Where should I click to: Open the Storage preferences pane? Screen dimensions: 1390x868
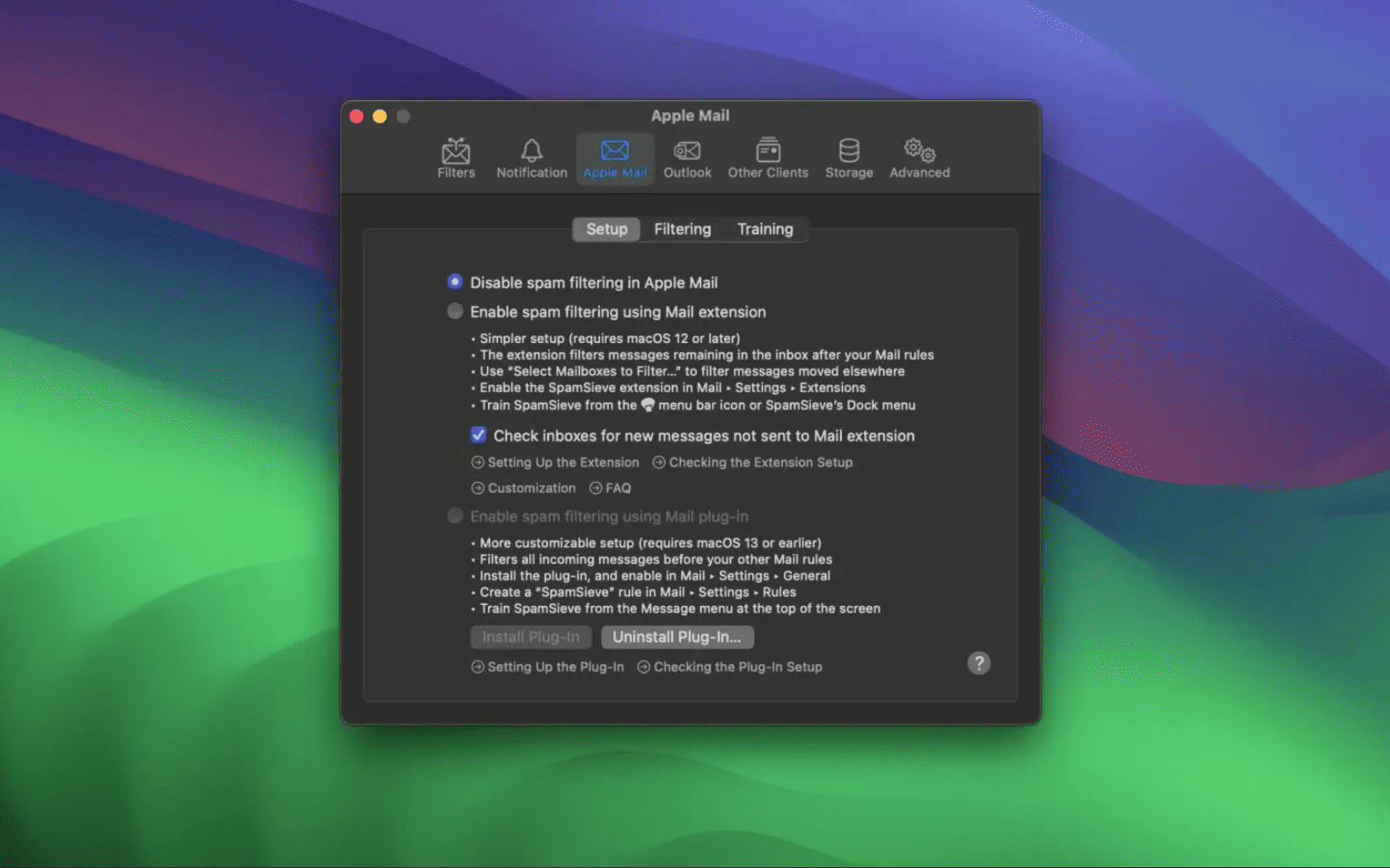849,158
